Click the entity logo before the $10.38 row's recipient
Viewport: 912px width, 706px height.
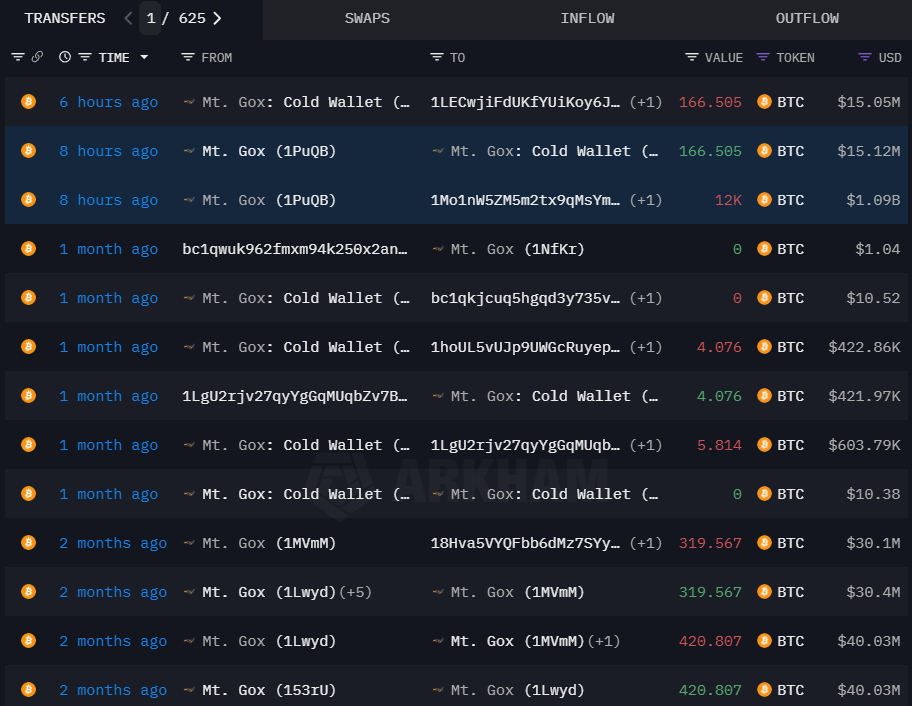pyautogui.click(x=437, y=494)
